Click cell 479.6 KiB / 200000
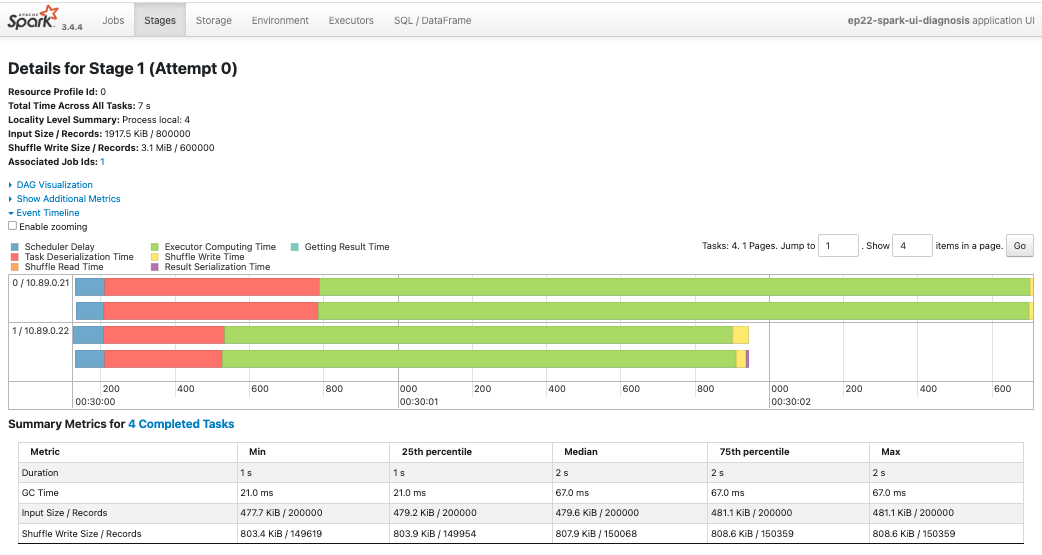 (x=597, y=513)
